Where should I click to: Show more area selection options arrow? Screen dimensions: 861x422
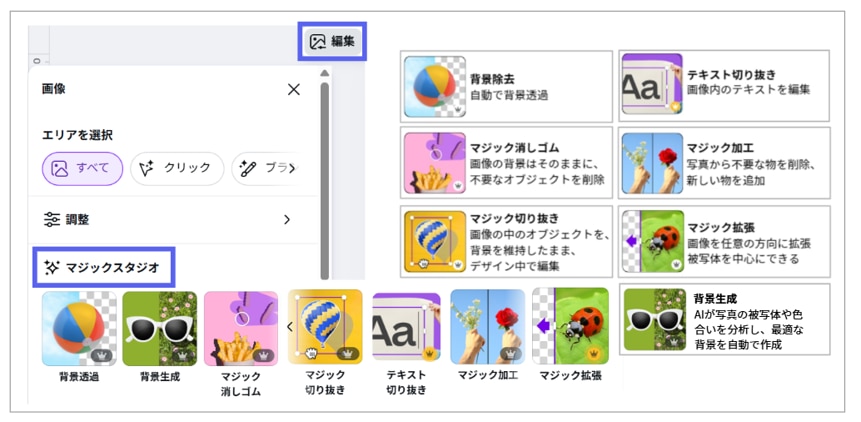point(292,168)
